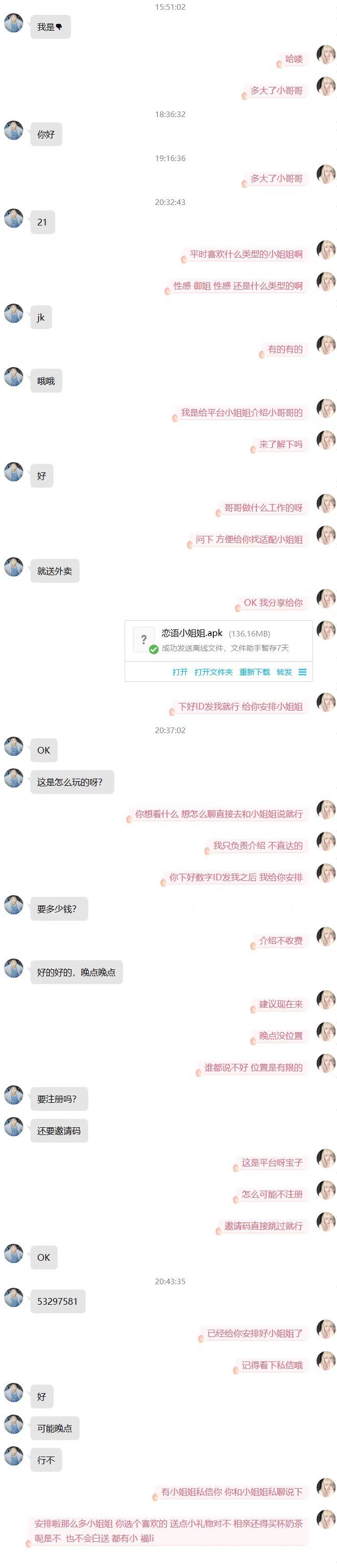337x1568 pixels.
Task: Click the avatar beside 晚点没位置 message
Action: [x=326, y=1032]
